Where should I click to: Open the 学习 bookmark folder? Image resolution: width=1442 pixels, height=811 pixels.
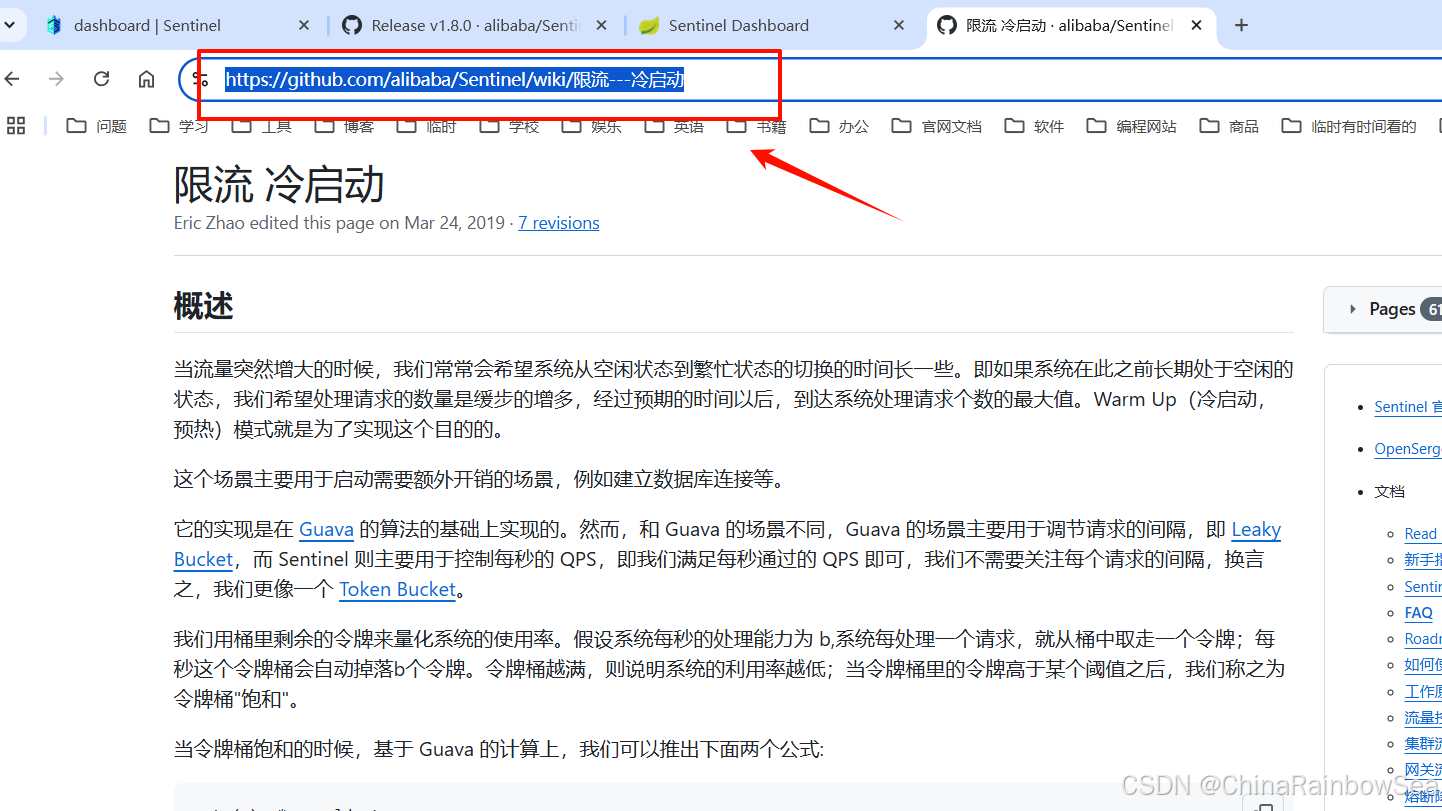pos(180,126)
